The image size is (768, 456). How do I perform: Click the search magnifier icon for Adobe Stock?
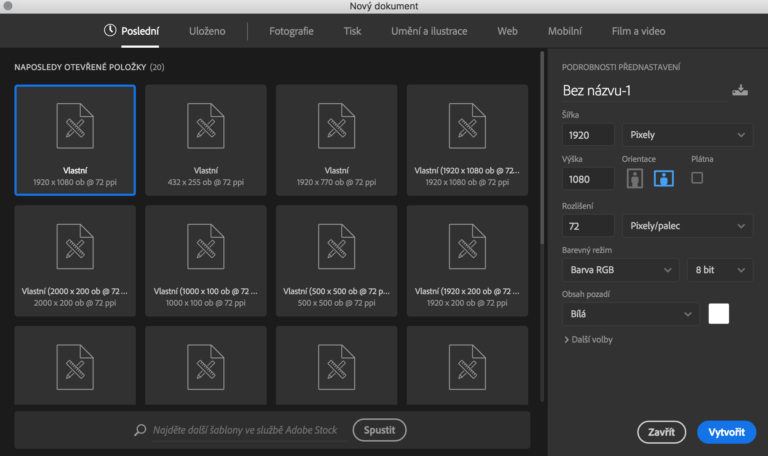141,430
